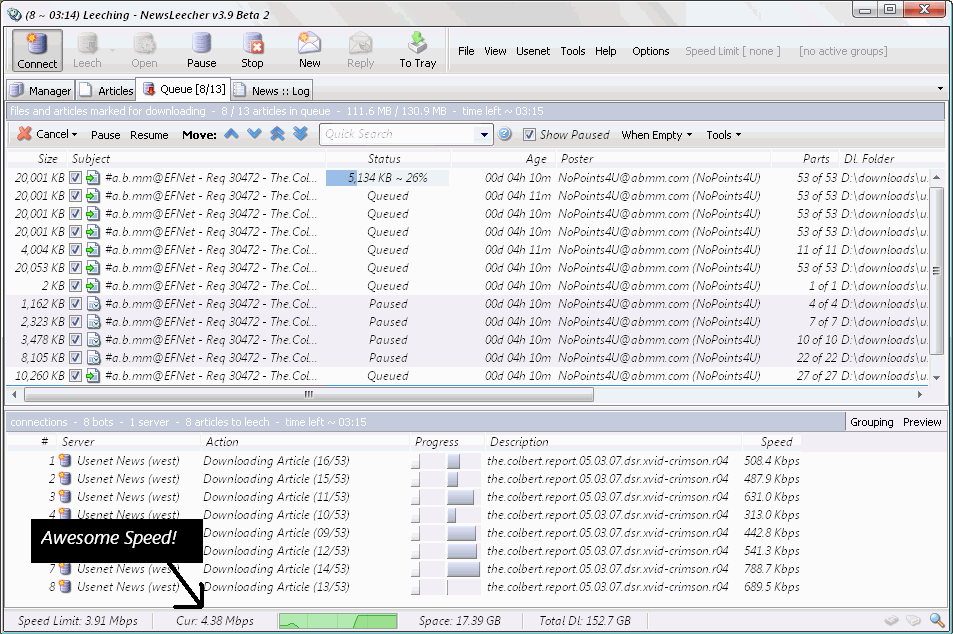Toggle the Show Paused checkbox
Screen dimensions: 953x634
coord(529,135)
